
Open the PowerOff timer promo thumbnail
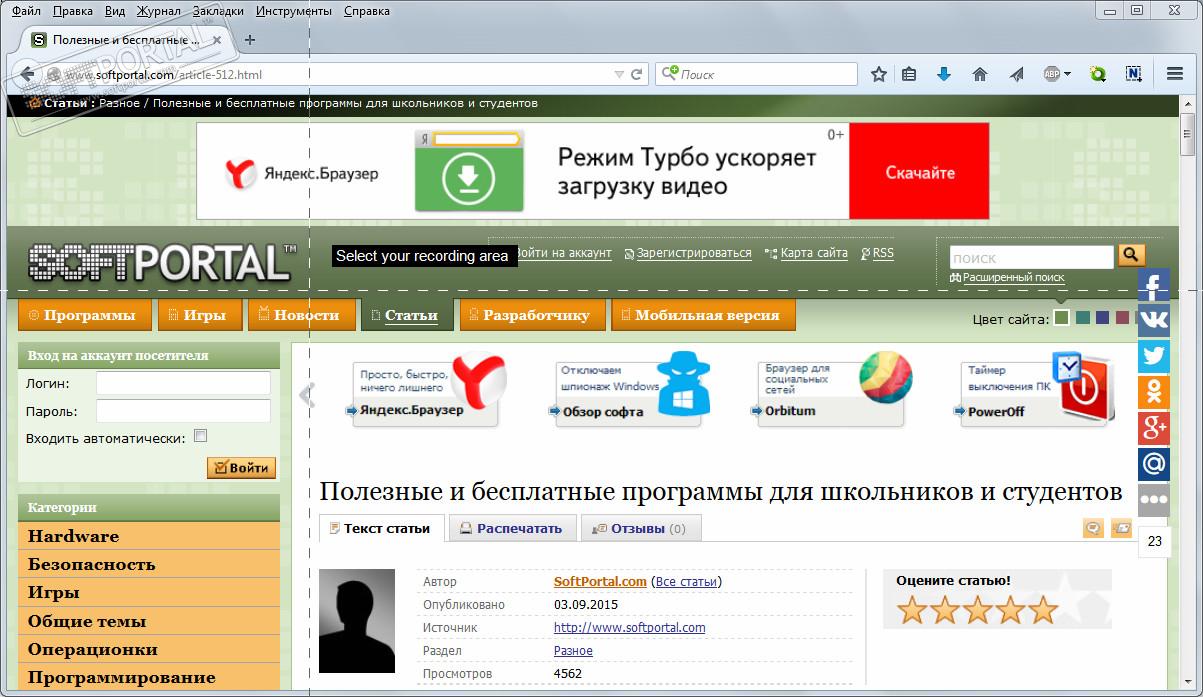pos(1036,391)
